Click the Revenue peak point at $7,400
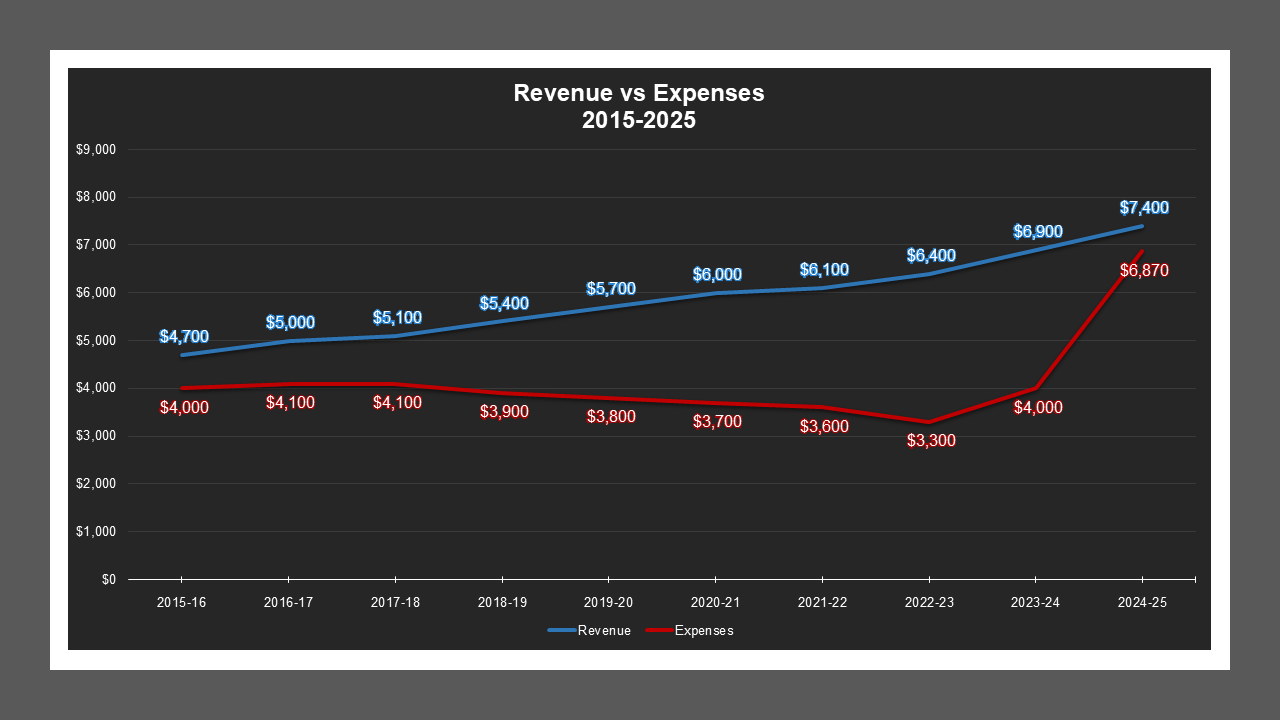 [1141, 227]
